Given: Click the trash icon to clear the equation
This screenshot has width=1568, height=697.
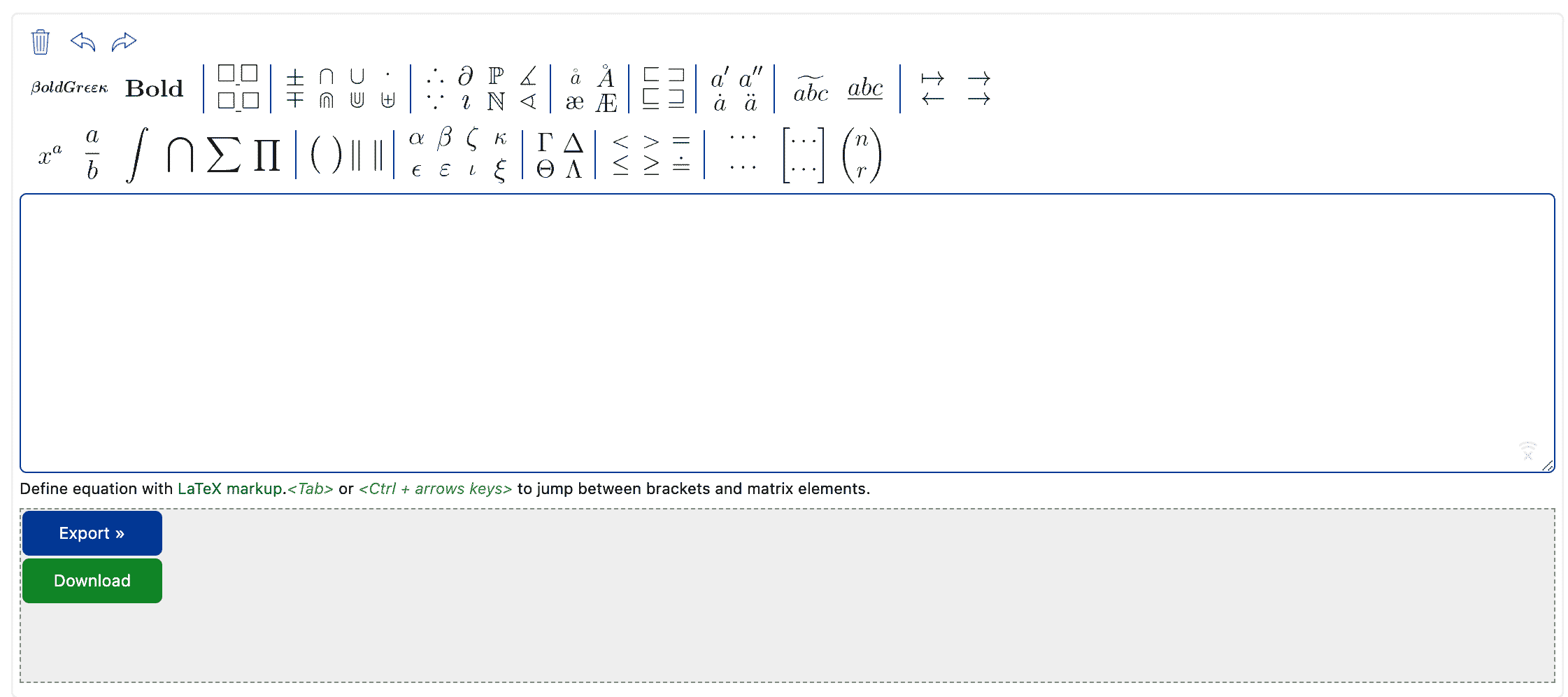Looking at the screenshot, I should tap(41, 42).
